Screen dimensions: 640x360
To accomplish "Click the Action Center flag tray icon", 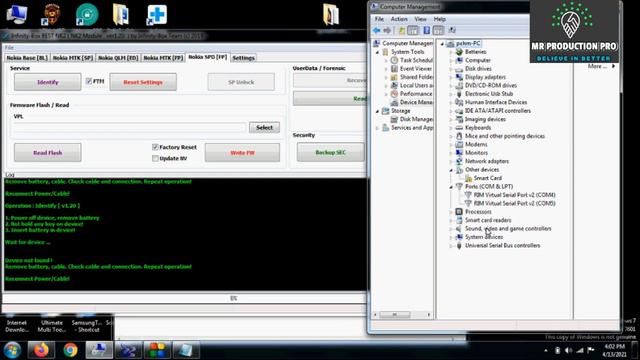I will tap(591, 350).
